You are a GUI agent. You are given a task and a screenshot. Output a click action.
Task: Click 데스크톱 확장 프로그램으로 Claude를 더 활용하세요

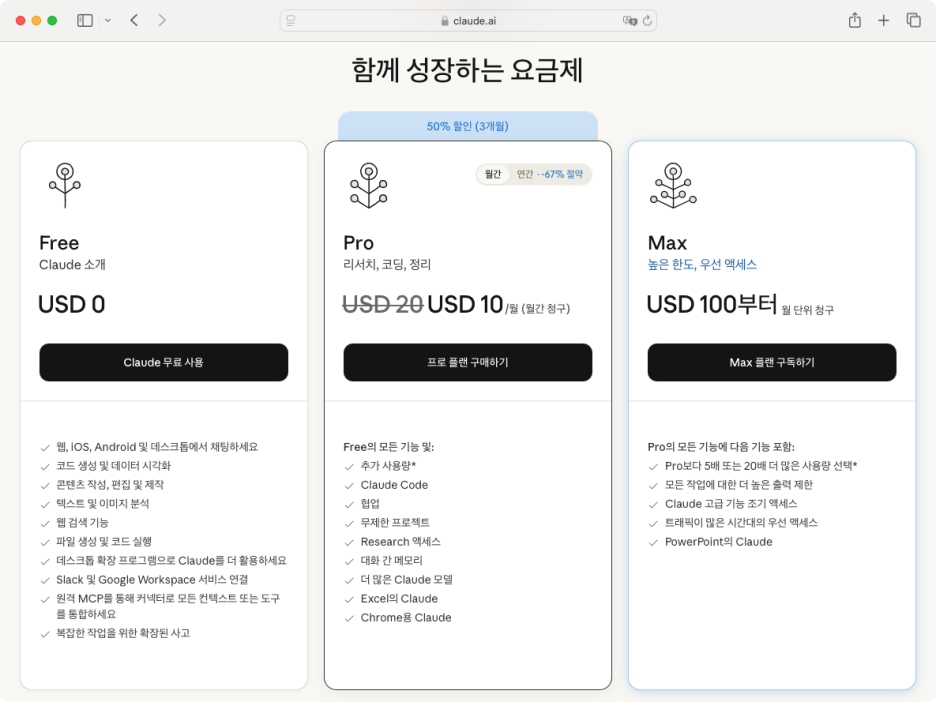[171, 561]
